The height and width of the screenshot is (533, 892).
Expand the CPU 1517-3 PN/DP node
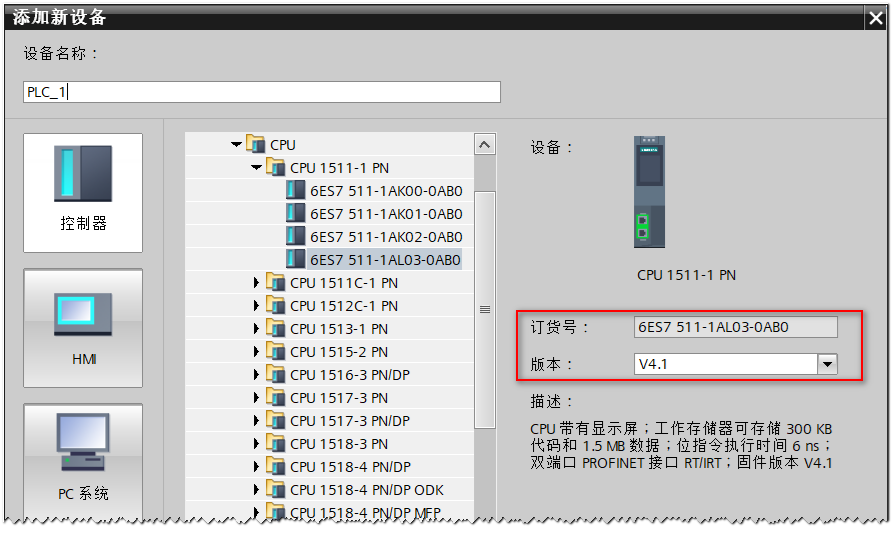[x=256, y=420]
